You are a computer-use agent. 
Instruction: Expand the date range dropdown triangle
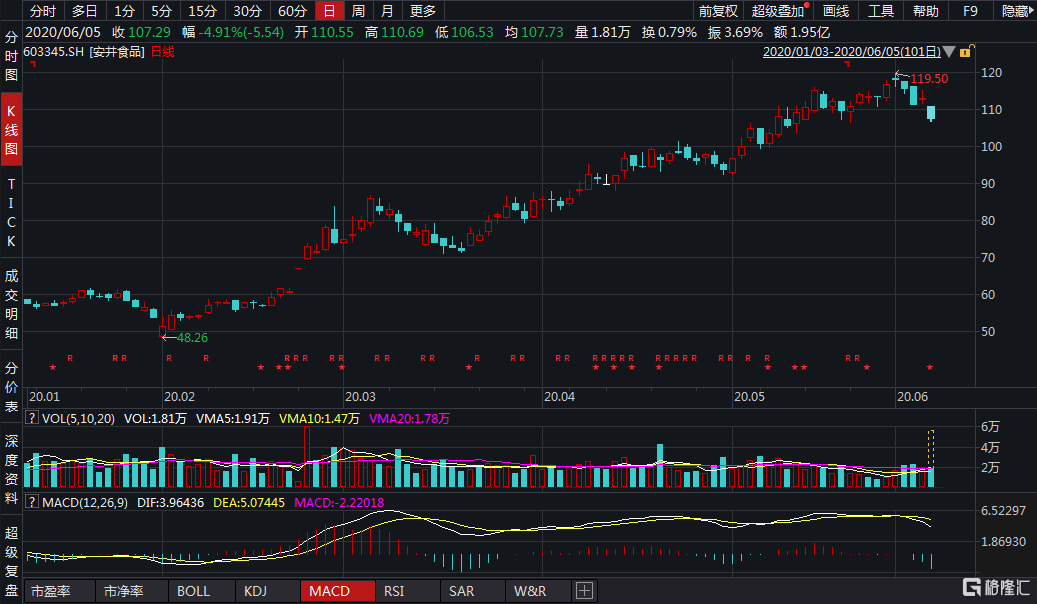(x=948, y=51)
